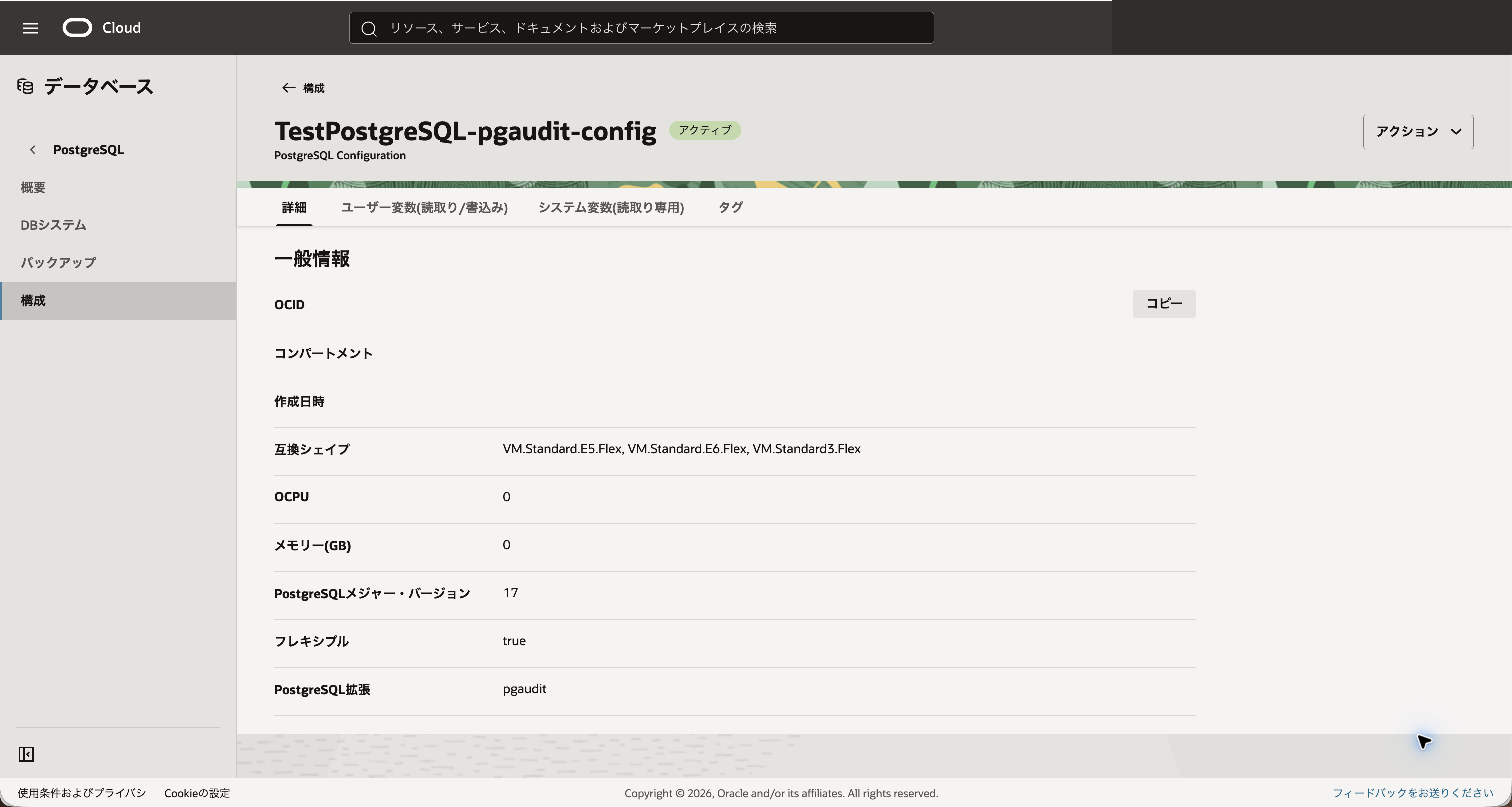1512x807 pixels.
Task: Click the 互換シェイプ label
Action: tap(311, 449)
